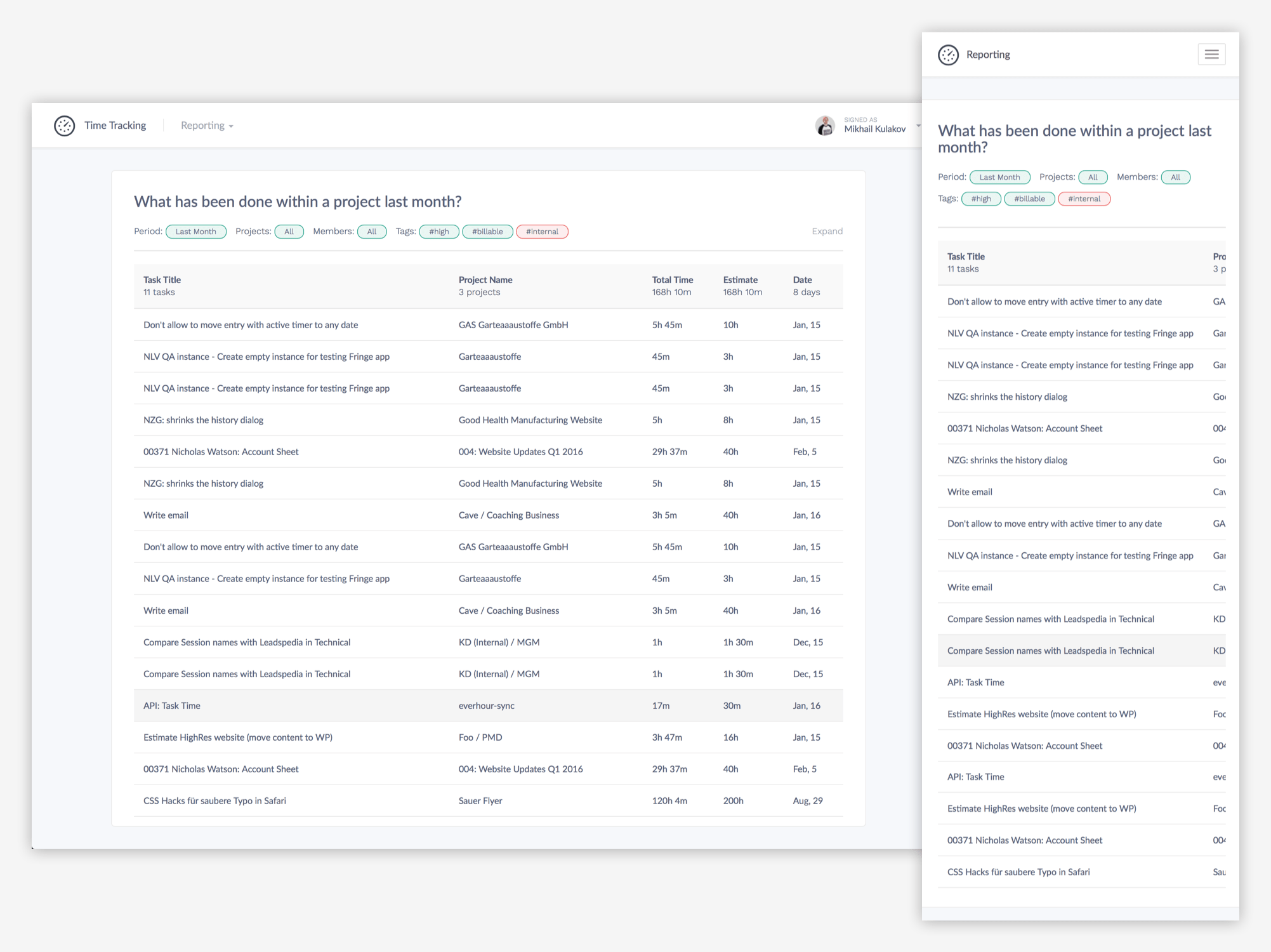Select CSS Hacks für saubere Typo row in main table
1271x952 pixels.
tap(214, 801)
